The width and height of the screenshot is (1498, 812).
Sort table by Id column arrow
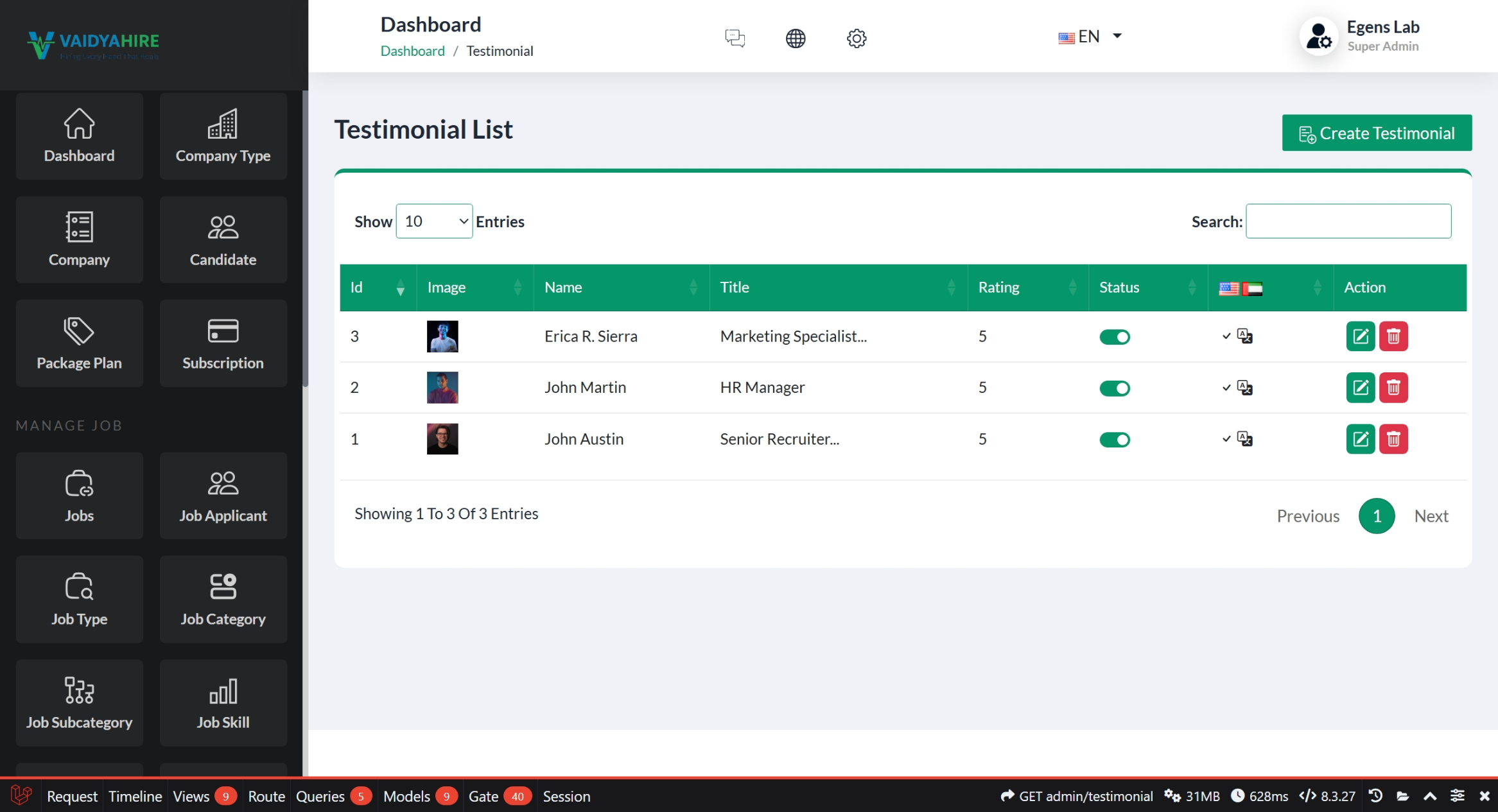(400, 288)
